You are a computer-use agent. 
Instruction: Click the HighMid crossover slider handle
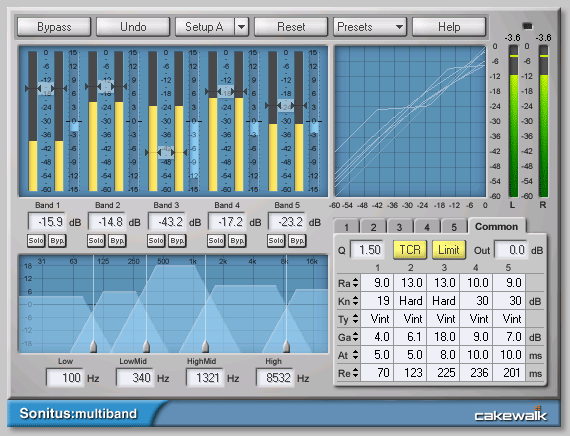205,347
